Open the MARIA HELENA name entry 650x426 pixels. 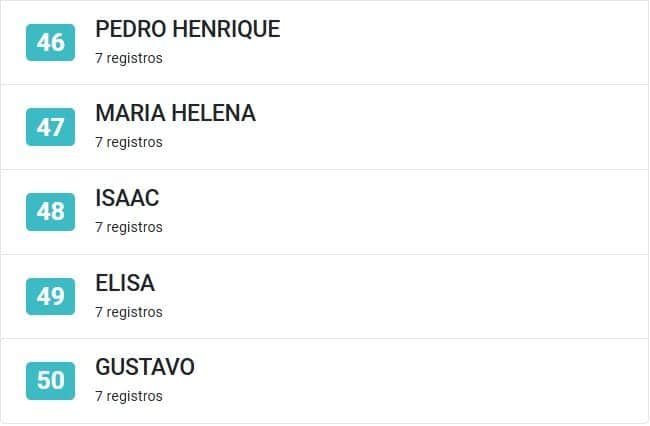point(175,113)
